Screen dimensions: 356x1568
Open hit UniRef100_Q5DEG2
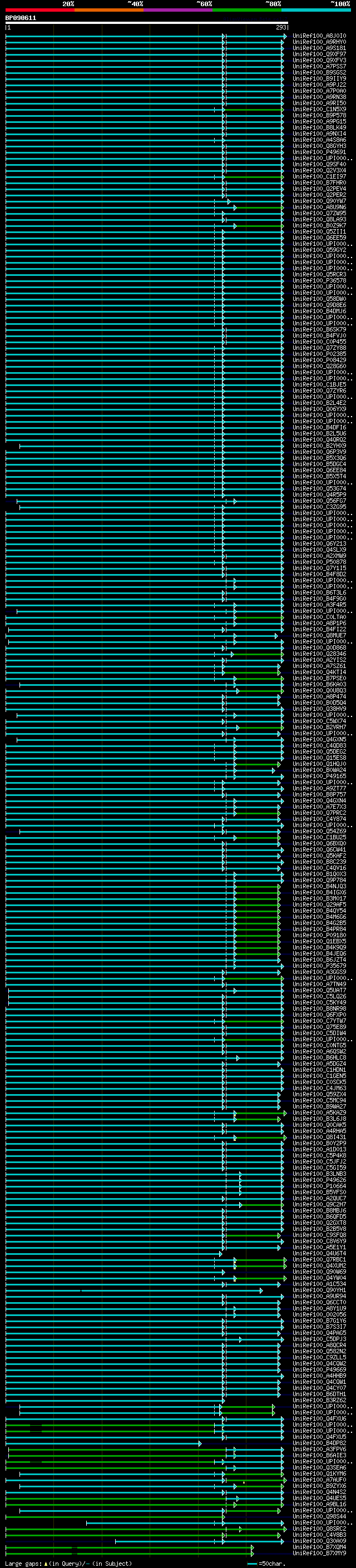[x=319, y=752]
